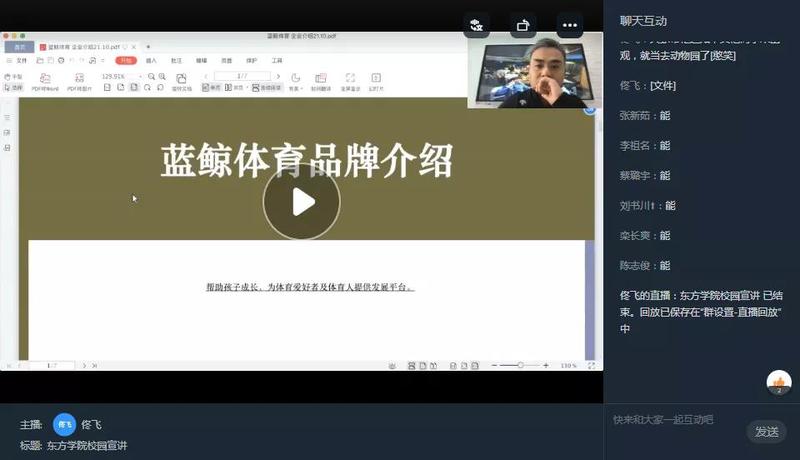The image size is (800, 460).
Task: Start 幻灯片 slideshow mode
Action: click(376, 82)
